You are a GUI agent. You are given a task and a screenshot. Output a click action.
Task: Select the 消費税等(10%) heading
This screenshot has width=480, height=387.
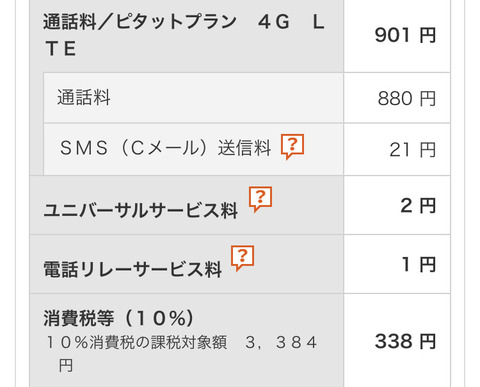click(x=119, y=318)
